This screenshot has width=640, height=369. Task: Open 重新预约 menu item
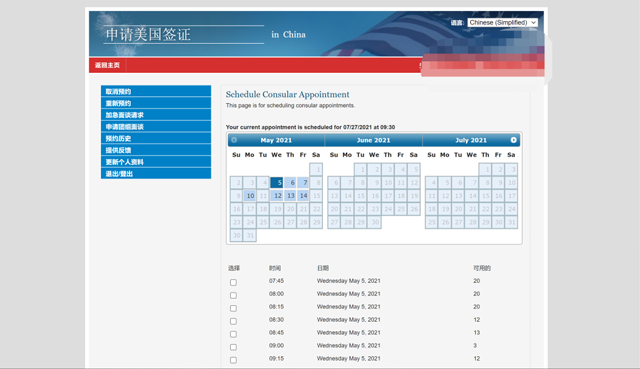pos(156,103)
